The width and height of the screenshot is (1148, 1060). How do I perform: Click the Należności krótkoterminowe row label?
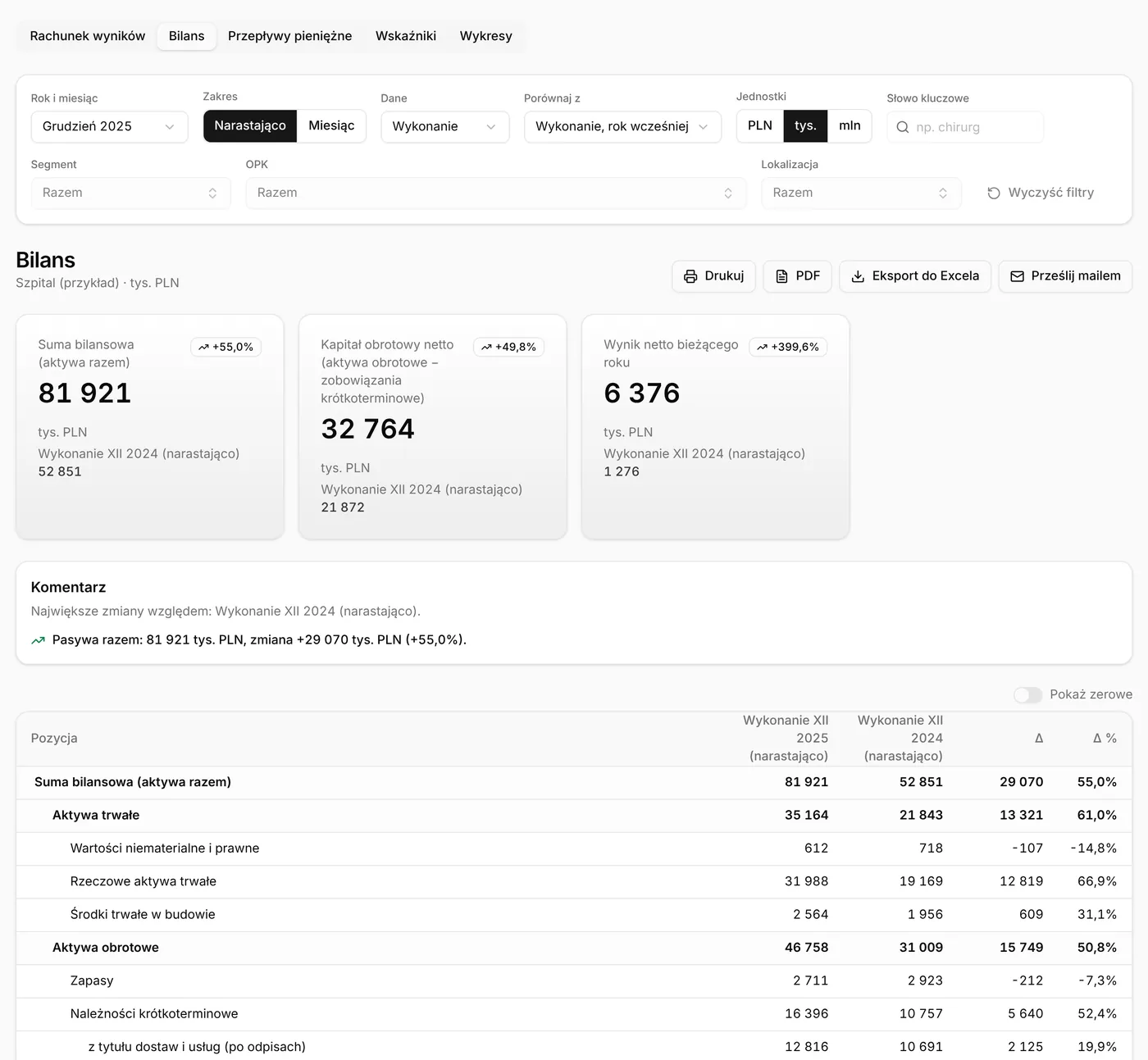(154, 1014)
